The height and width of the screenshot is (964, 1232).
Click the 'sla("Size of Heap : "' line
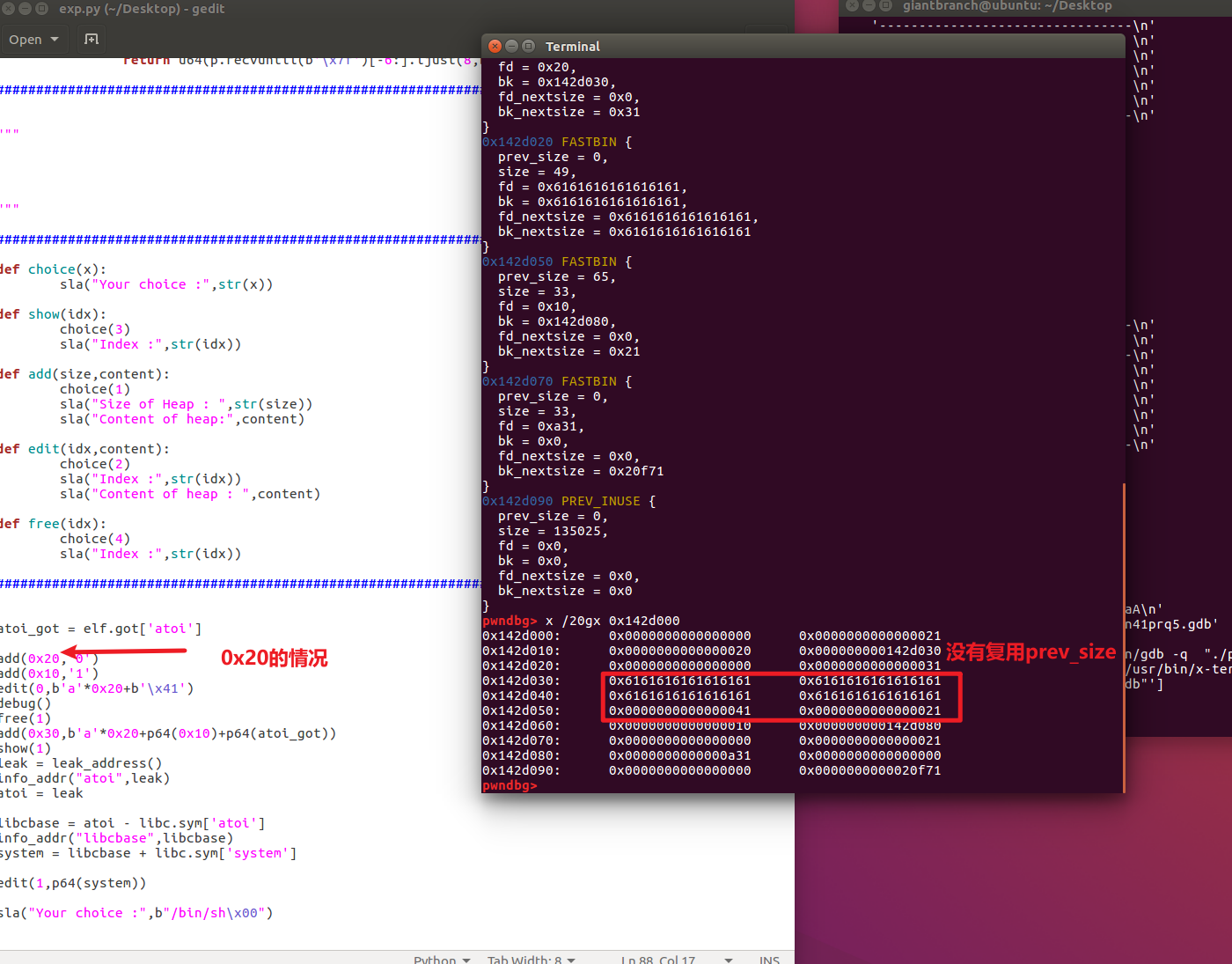tap(186, 404)
